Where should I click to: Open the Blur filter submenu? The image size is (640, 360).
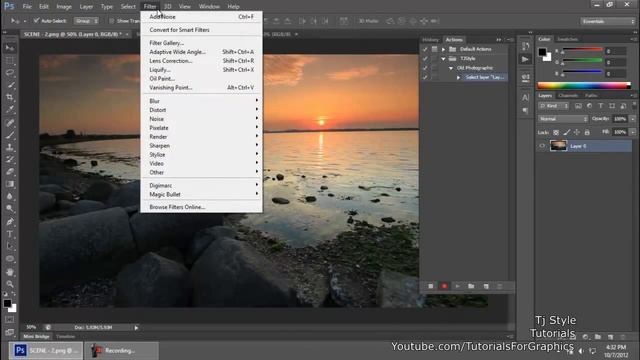(x=202, y=101)
